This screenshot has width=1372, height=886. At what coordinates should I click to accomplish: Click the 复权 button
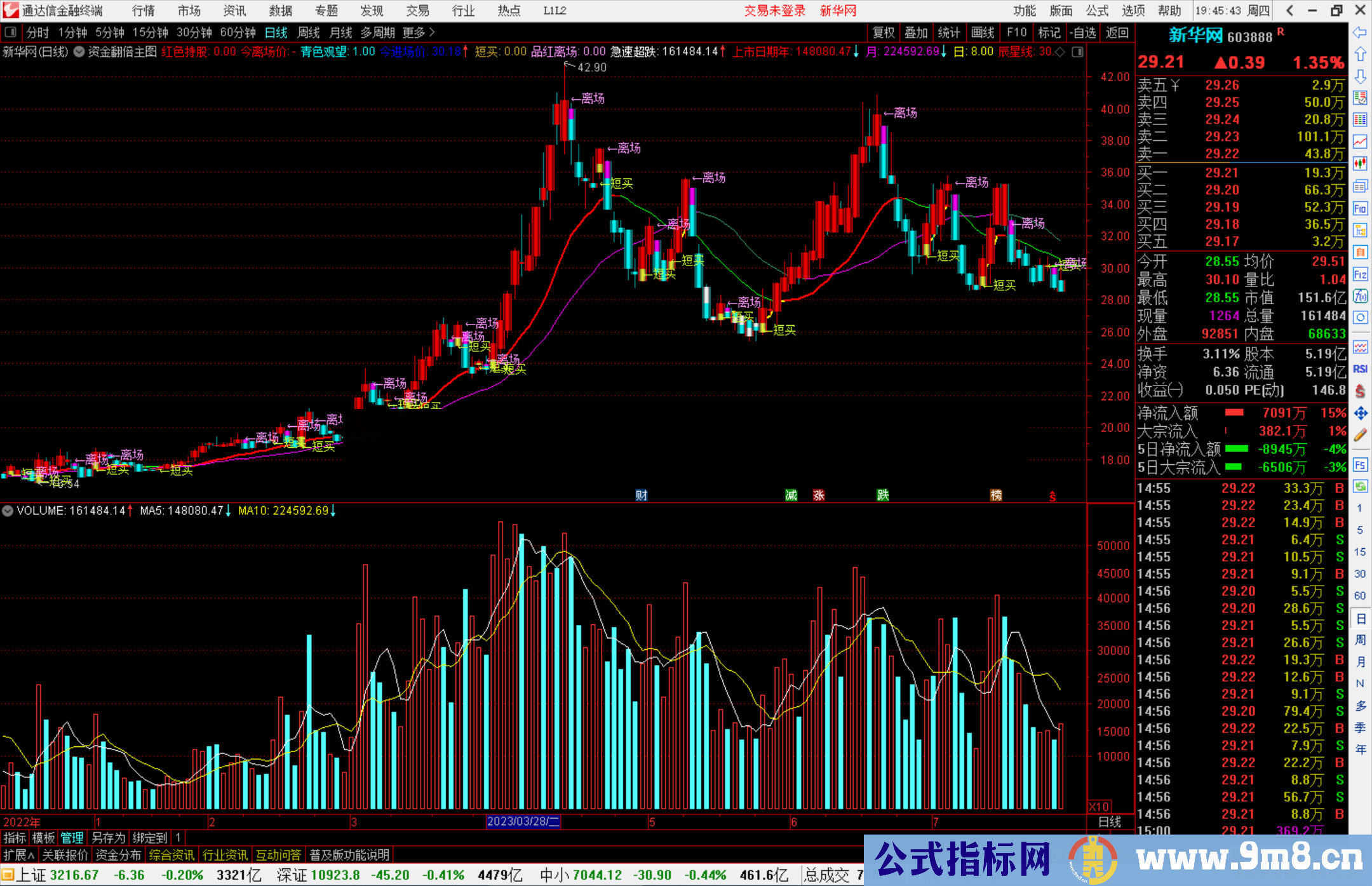[884, 32]
